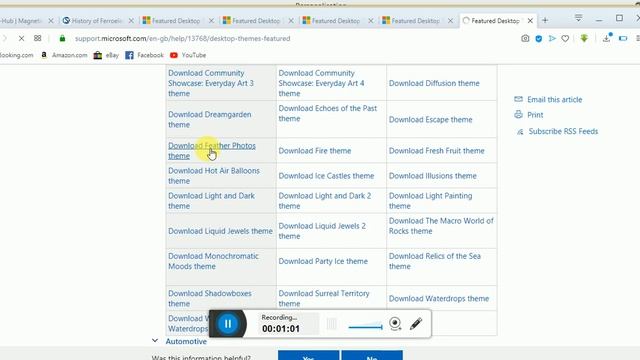Click Download Waterdrops theme link

click(439, 299)
